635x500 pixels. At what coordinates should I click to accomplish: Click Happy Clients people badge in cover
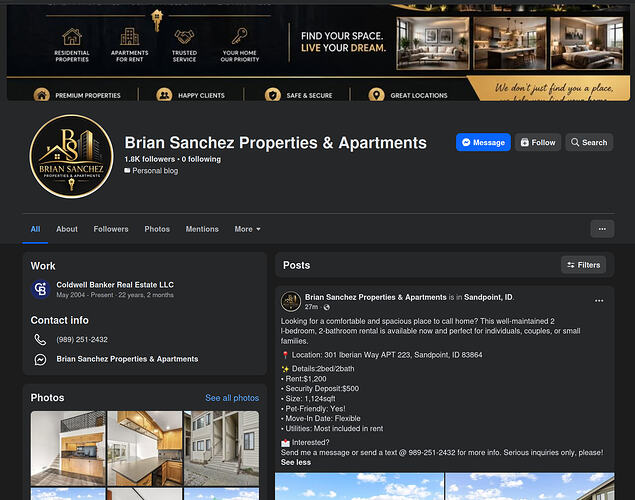click(x=164, y=95)
